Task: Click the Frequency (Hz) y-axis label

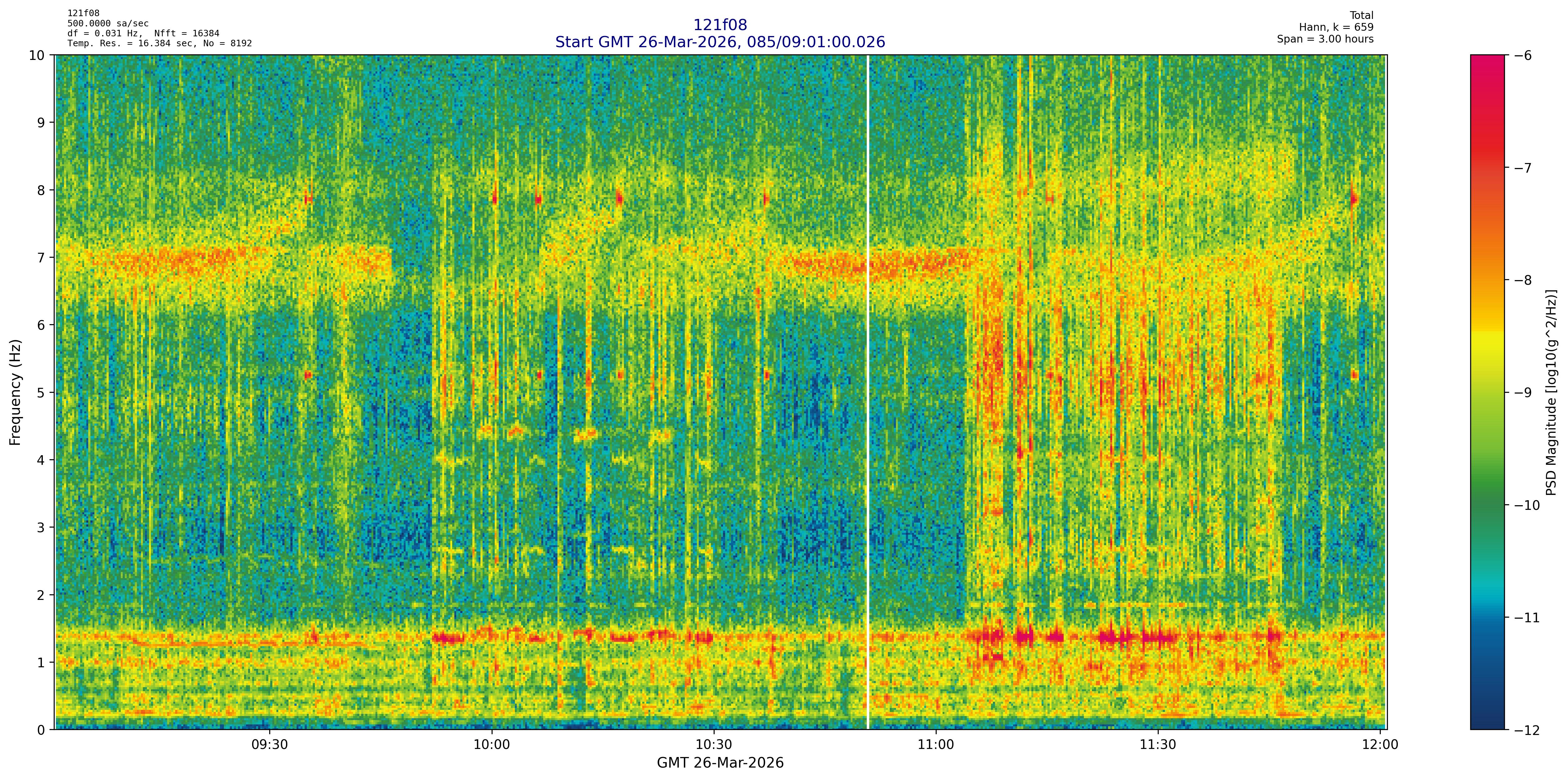Action: [x=15, y=392]
